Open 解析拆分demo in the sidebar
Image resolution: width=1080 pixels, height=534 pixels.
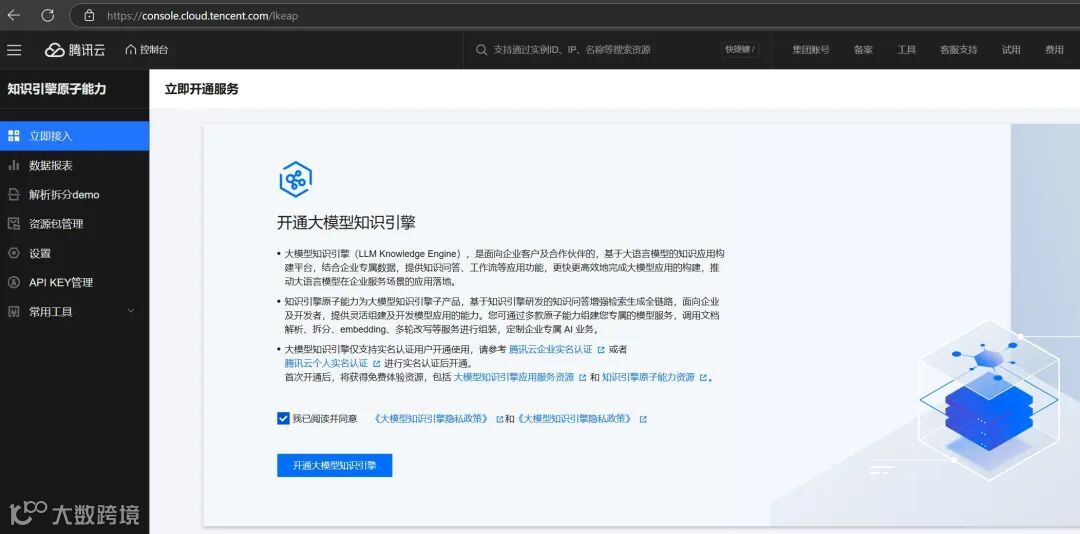[x=74, y=194]
